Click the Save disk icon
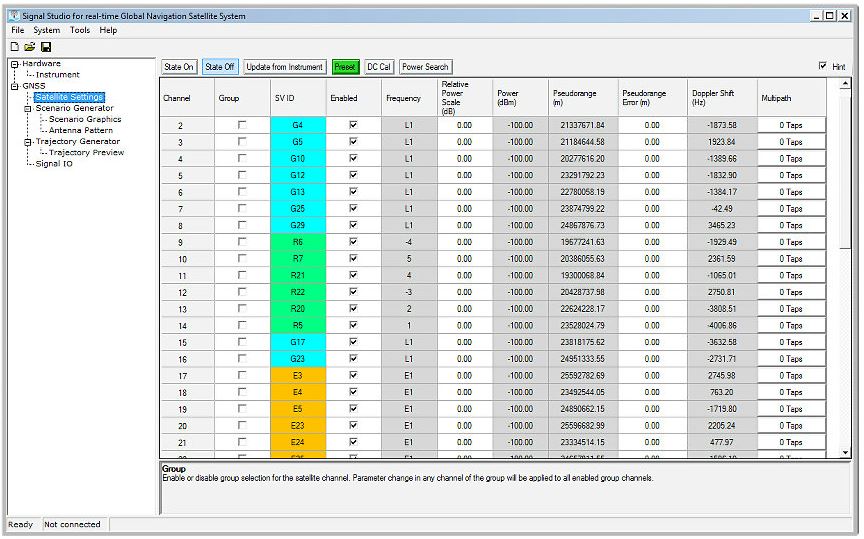This screenshot has width=864, height=539. coord(46,47)
